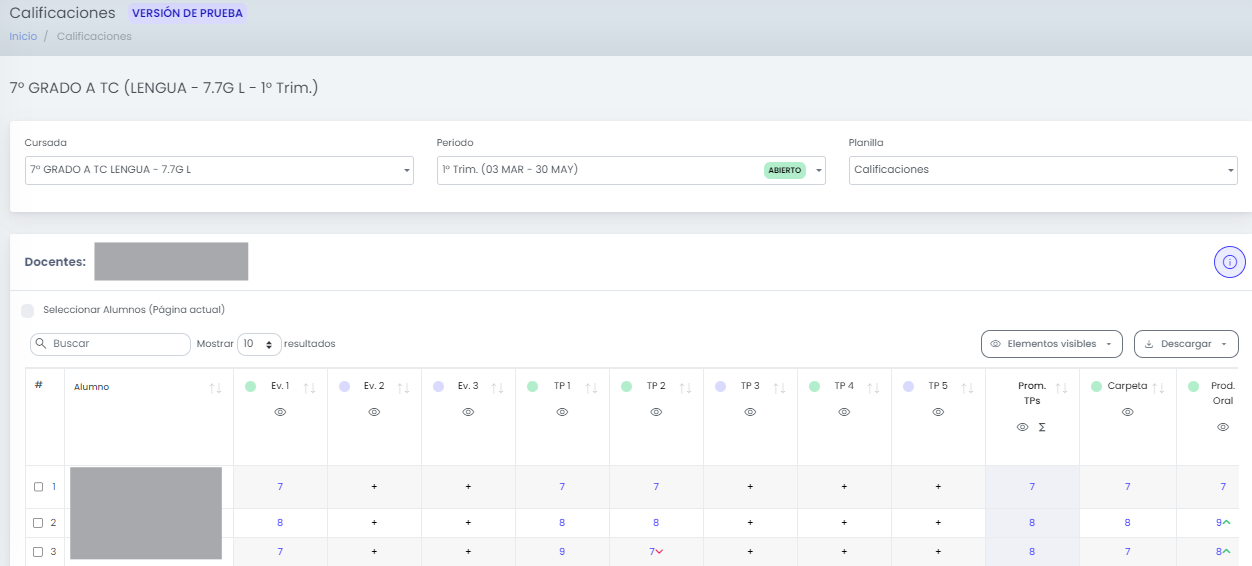The height and width of the screenshot is (566, 1252).
Task: Click the search magnifier icon
Action: [41, 344]
